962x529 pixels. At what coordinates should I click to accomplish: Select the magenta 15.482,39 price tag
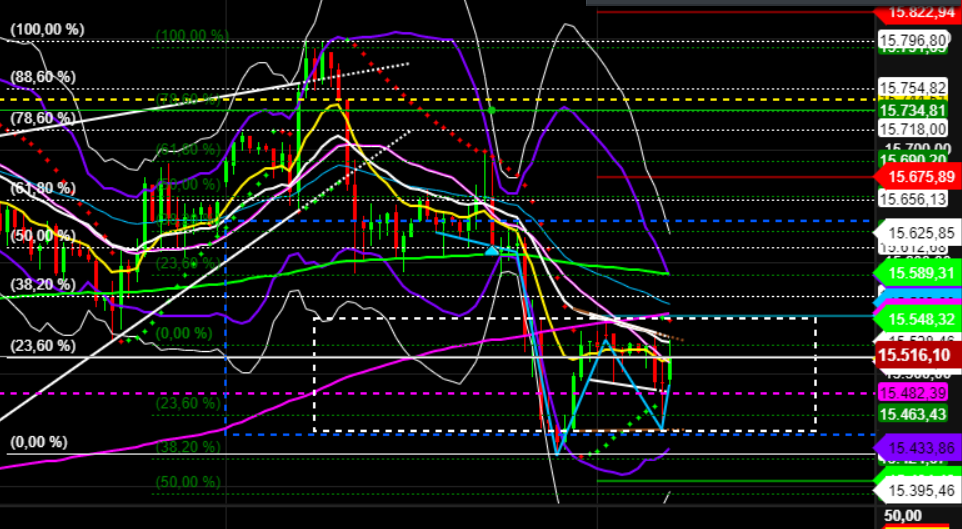click(912, 393)
